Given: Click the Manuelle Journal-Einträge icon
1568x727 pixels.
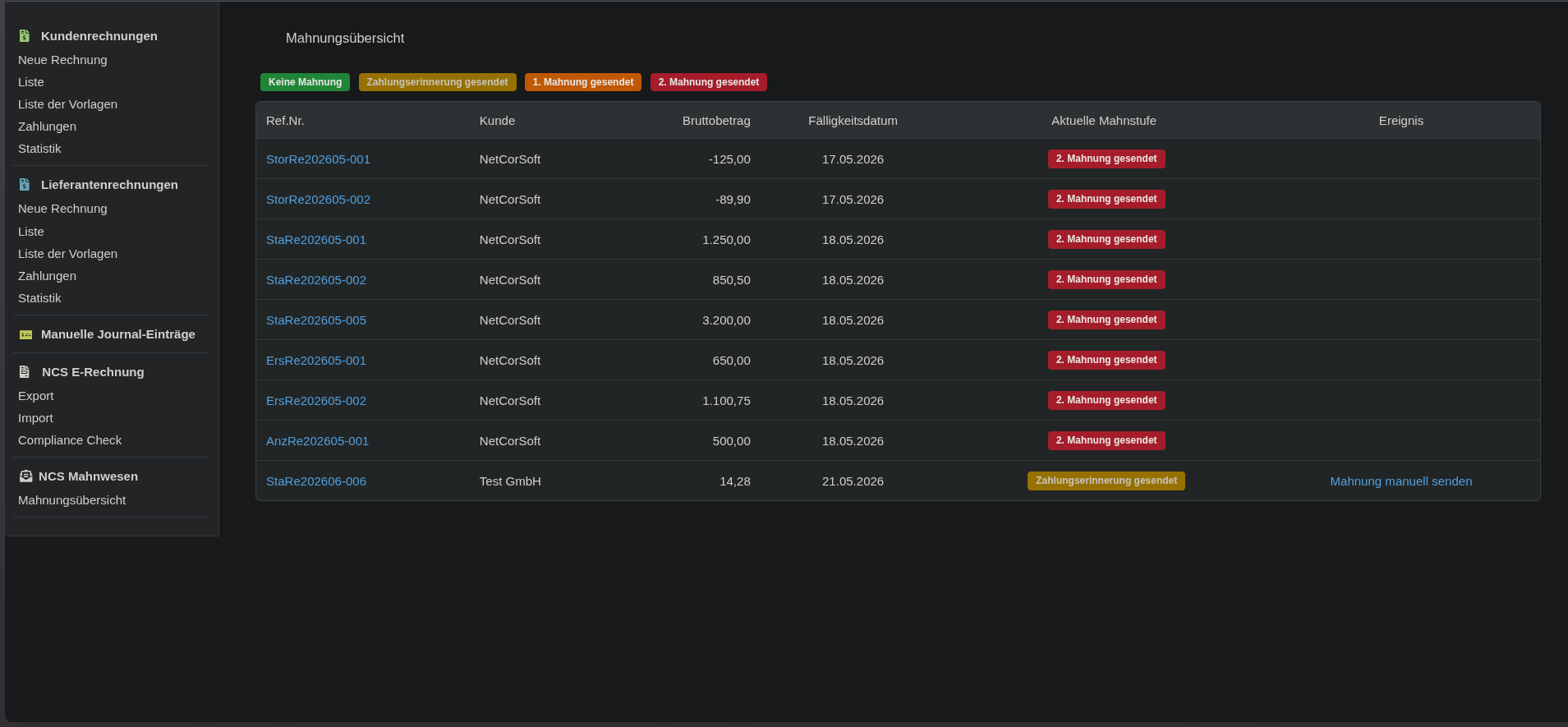Looking at the screenshot, I should [25, 334].
